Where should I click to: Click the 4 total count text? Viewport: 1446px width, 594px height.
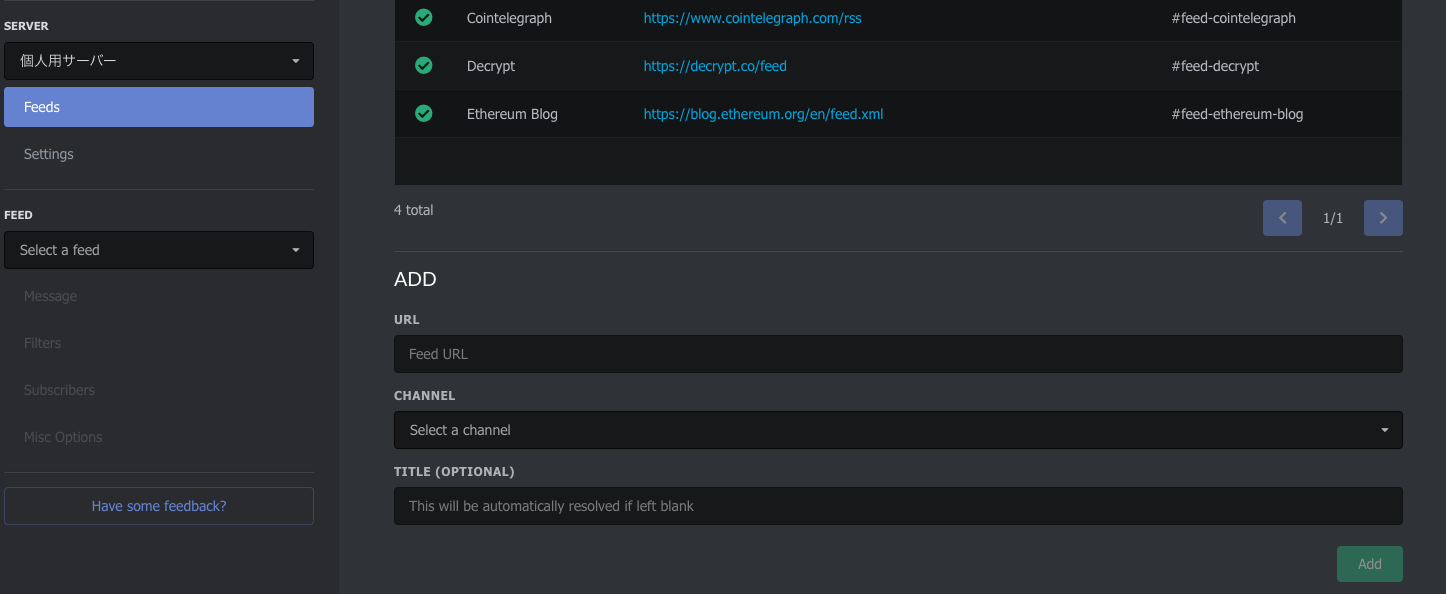point(414,210)
